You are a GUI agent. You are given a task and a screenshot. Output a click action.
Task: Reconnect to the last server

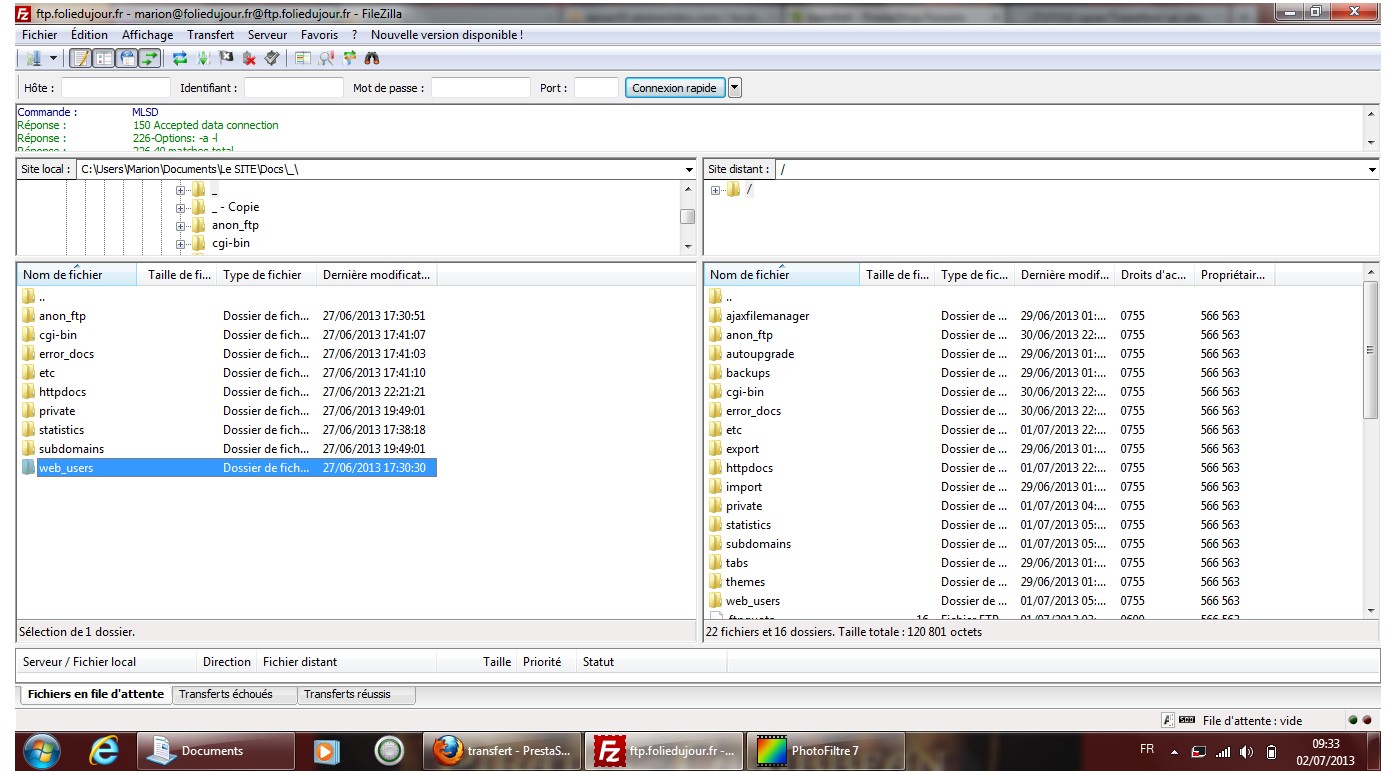[x=272, y=58]
